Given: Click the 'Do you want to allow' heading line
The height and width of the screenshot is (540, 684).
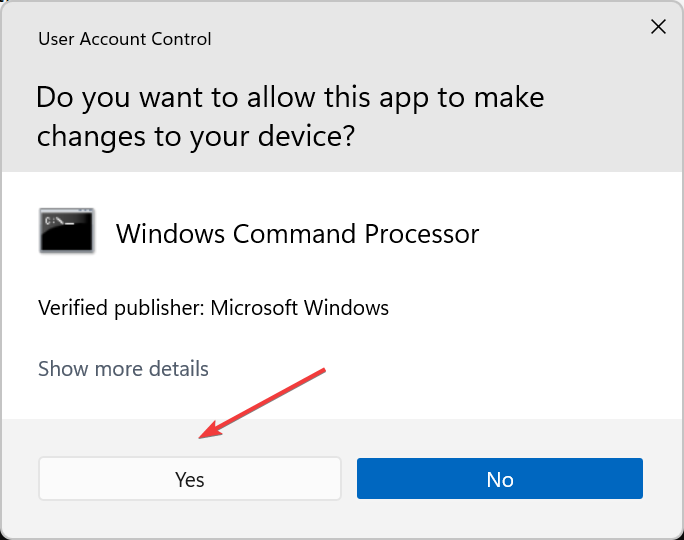Looking at the screenshot, I should 290,97.
